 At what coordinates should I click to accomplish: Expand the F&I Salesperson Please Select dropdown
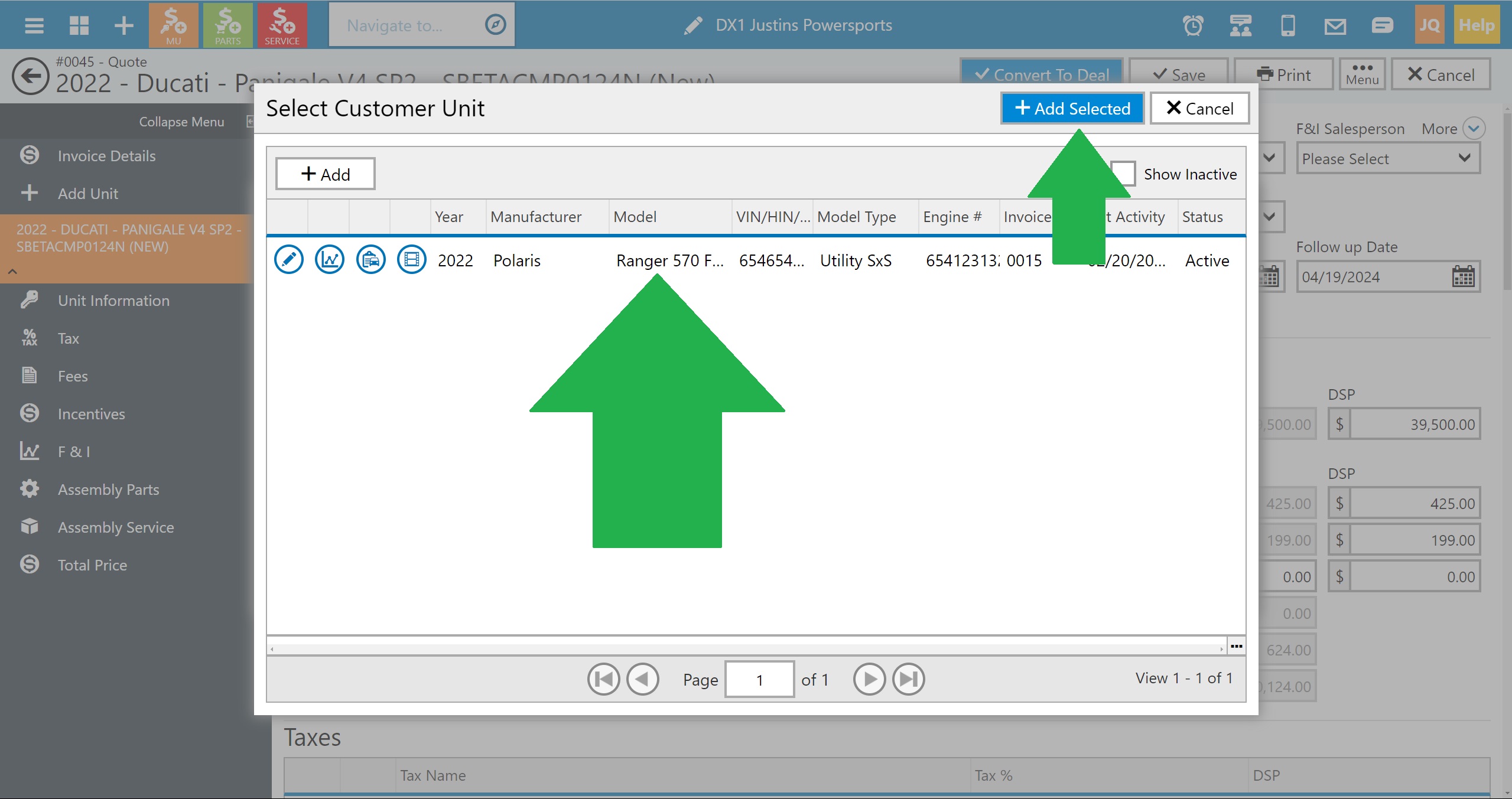tap(1387, 159)
